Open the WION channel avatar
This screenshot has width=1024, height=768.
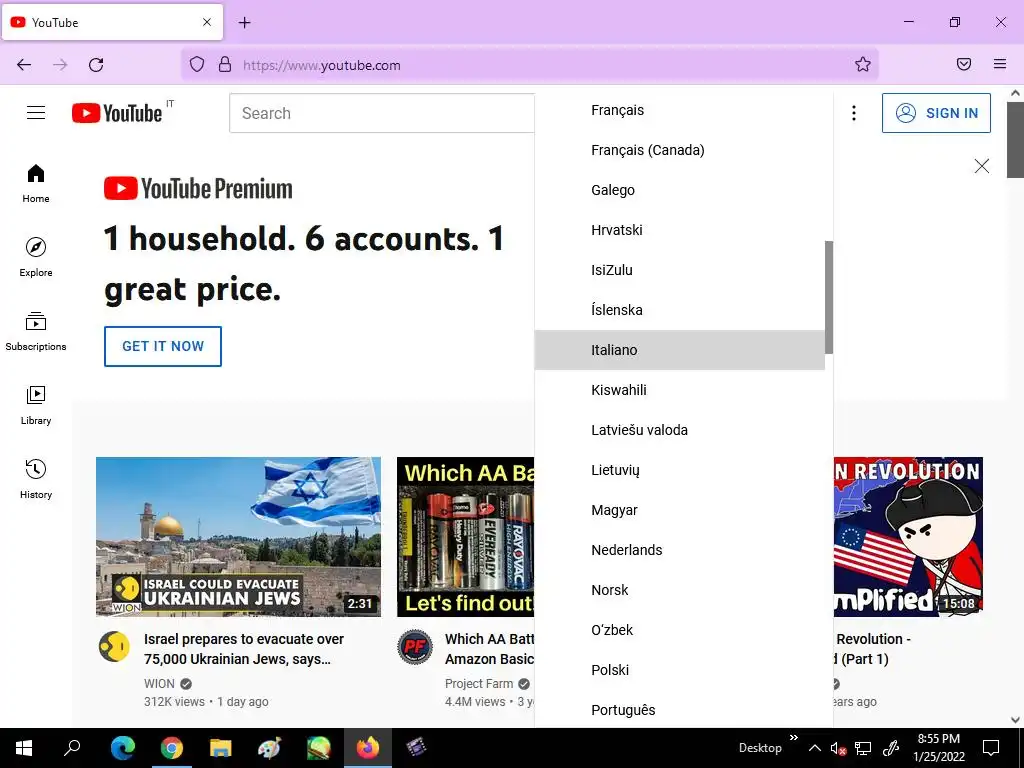point(114,647)
